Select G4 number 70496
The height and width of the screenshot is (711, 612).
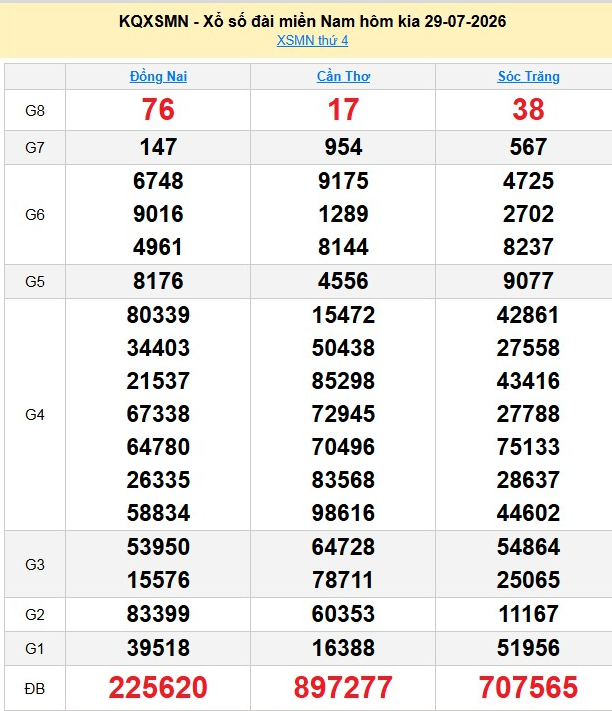[x=343, y=447]
